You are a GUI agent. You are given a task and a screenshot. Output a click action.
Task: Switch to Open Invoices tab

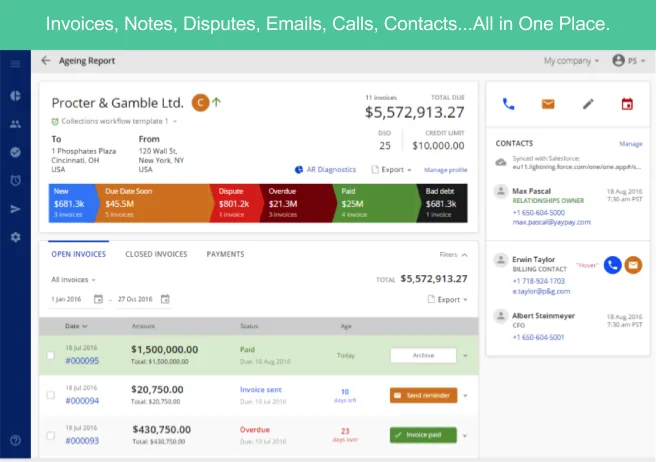(x=78, y=254)
